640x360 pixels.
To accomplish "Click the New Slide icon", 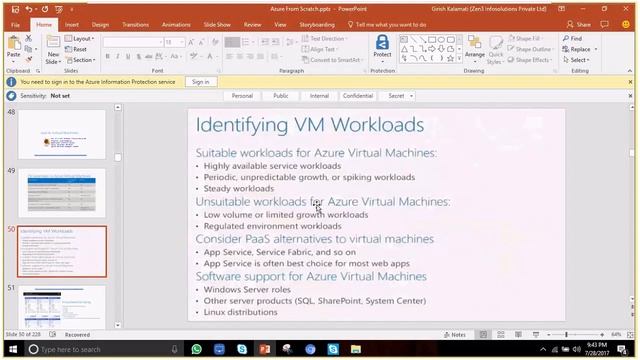I will (53, 43).
